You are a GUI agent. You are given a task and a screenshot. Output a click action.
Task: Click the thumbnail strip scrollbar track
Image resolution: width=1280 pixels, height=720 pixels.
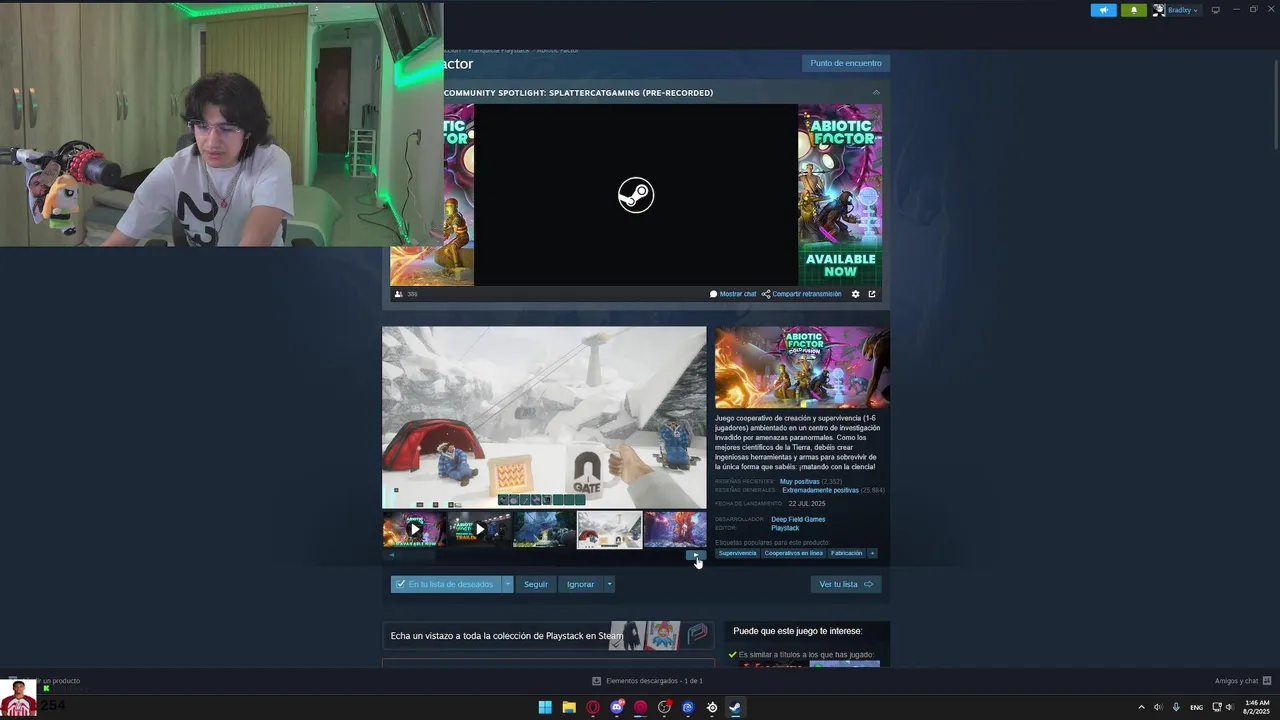(x=544, y=555)
